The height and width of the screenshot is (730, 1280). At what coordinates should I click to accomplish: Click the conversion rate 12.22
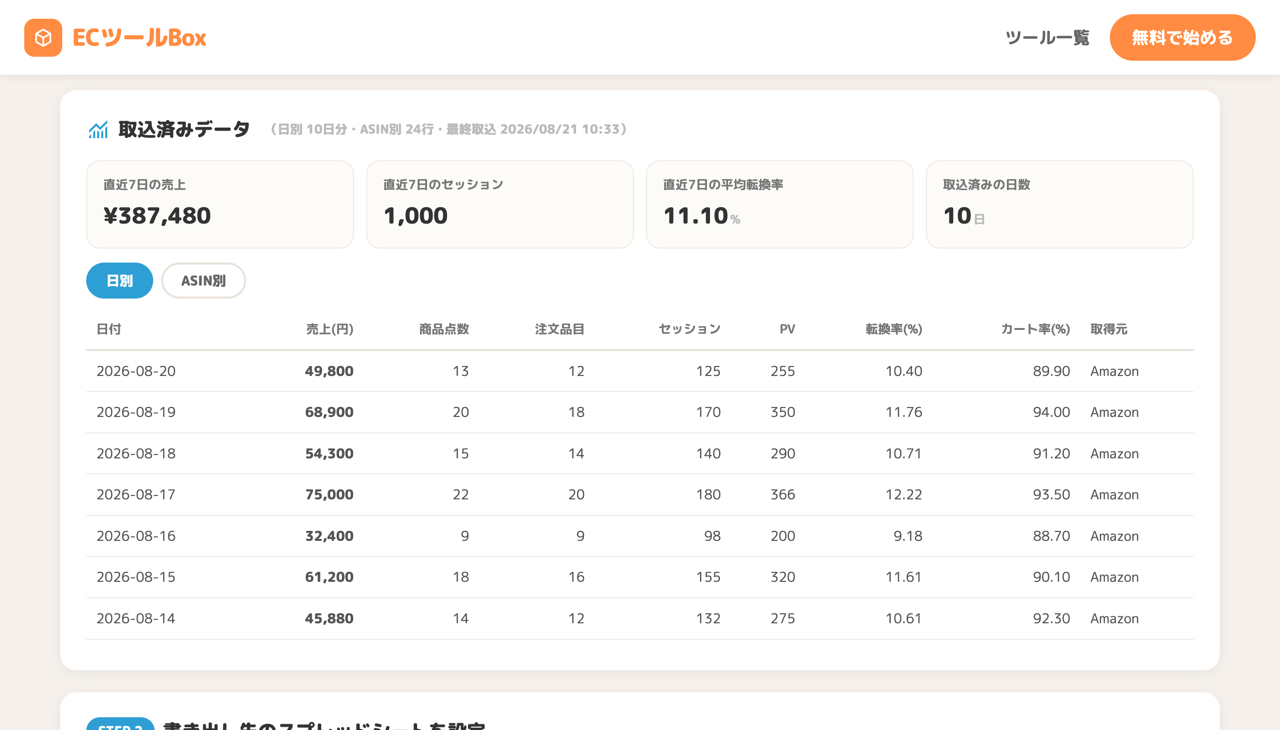coord(904,495)
